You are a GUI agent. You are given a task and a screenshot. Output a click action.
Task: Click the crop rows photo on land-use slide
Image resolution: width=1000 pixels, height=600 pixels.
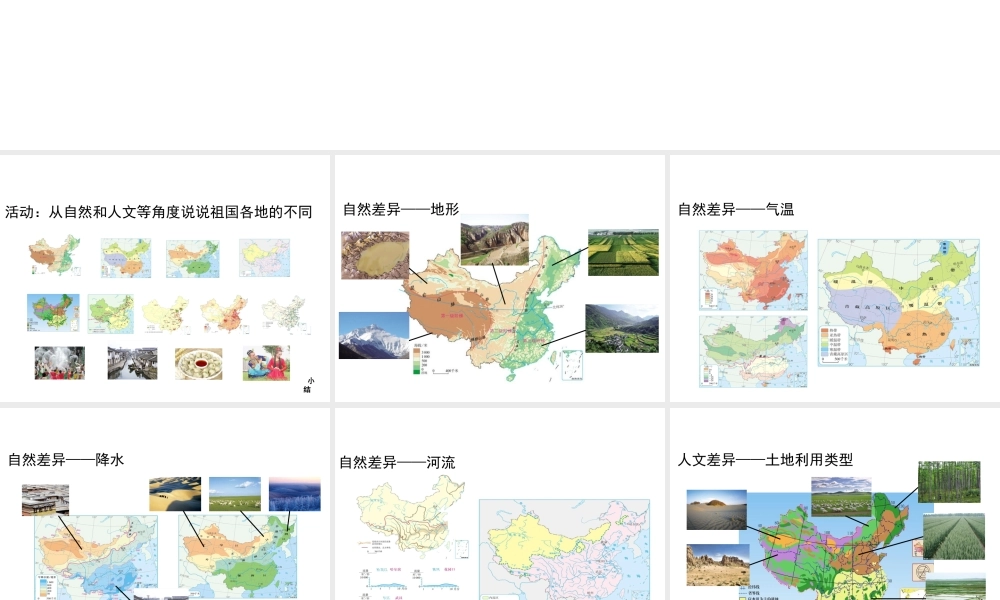pyautogui.click(x=953, y=538)
